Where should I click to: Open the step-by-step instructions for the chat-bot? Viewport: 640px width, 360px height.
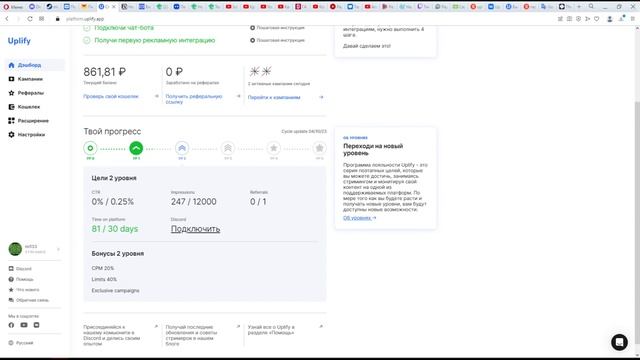coord(278,28)
